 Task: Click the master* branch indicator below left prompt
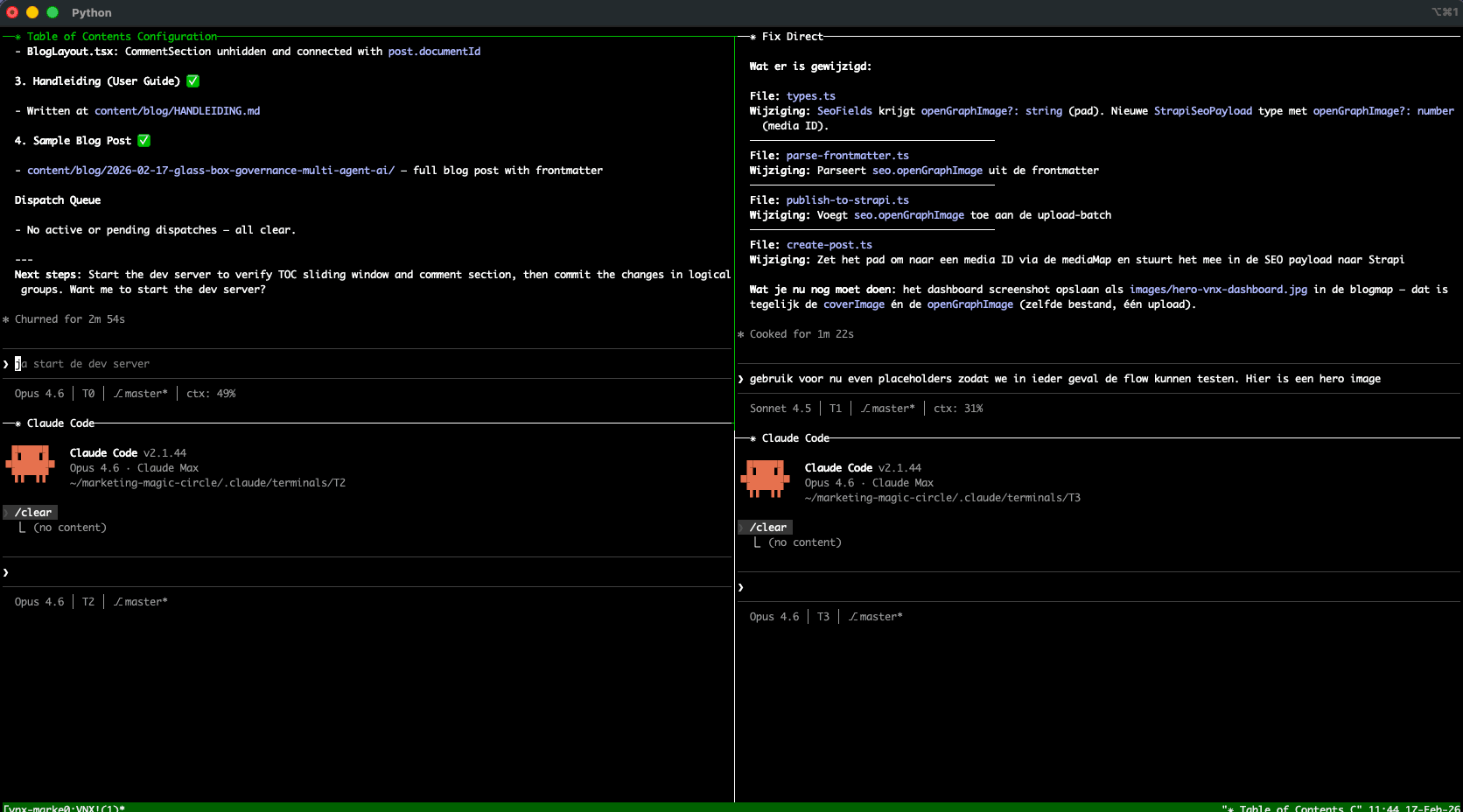pyautogui.click(x=140, y=393)
